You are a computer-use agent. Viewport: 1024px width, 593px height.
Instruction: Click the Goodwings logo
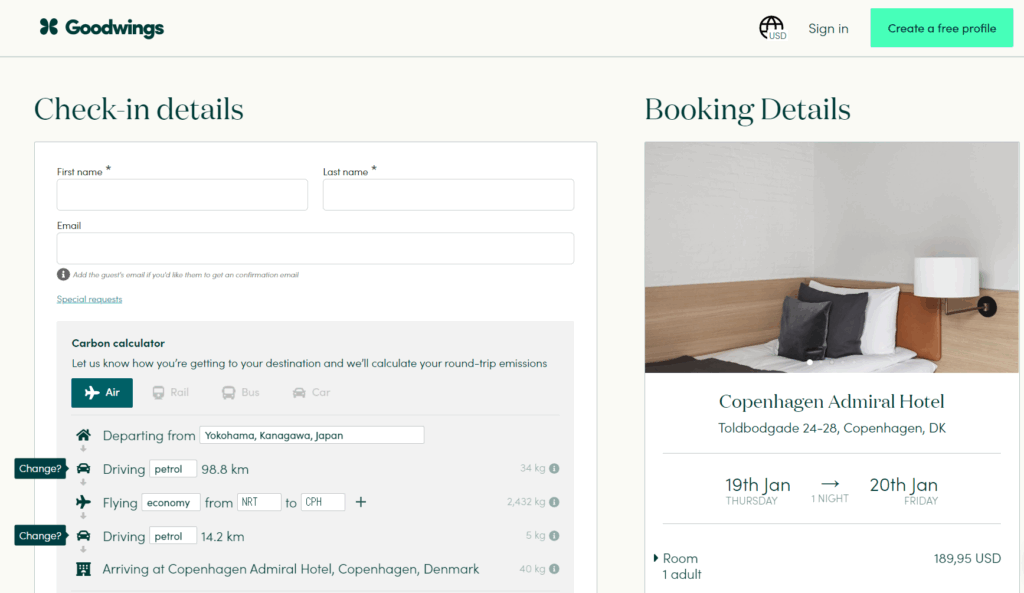coord(101,27)
